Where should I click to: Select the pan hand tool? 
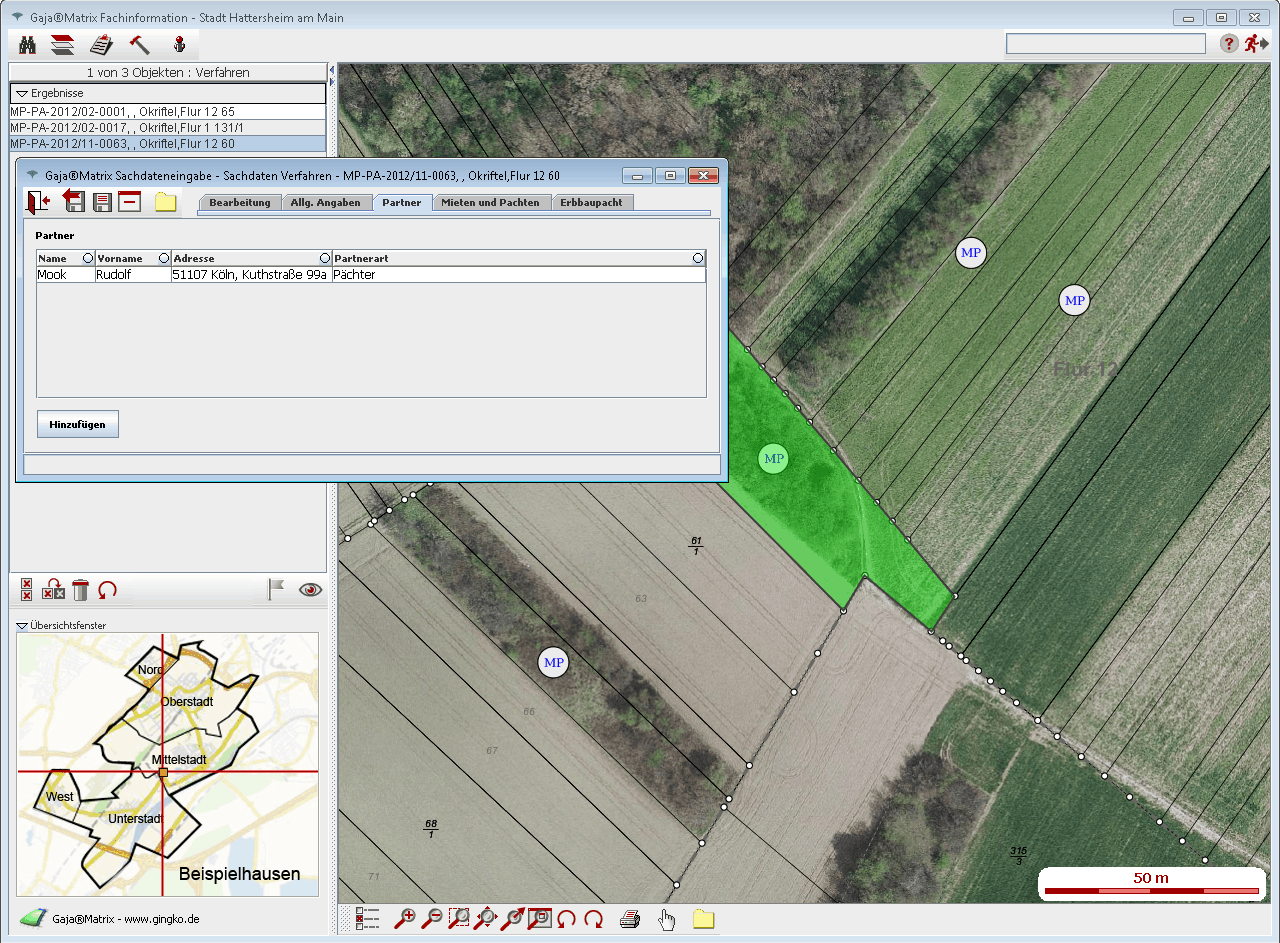click(666, 919)
